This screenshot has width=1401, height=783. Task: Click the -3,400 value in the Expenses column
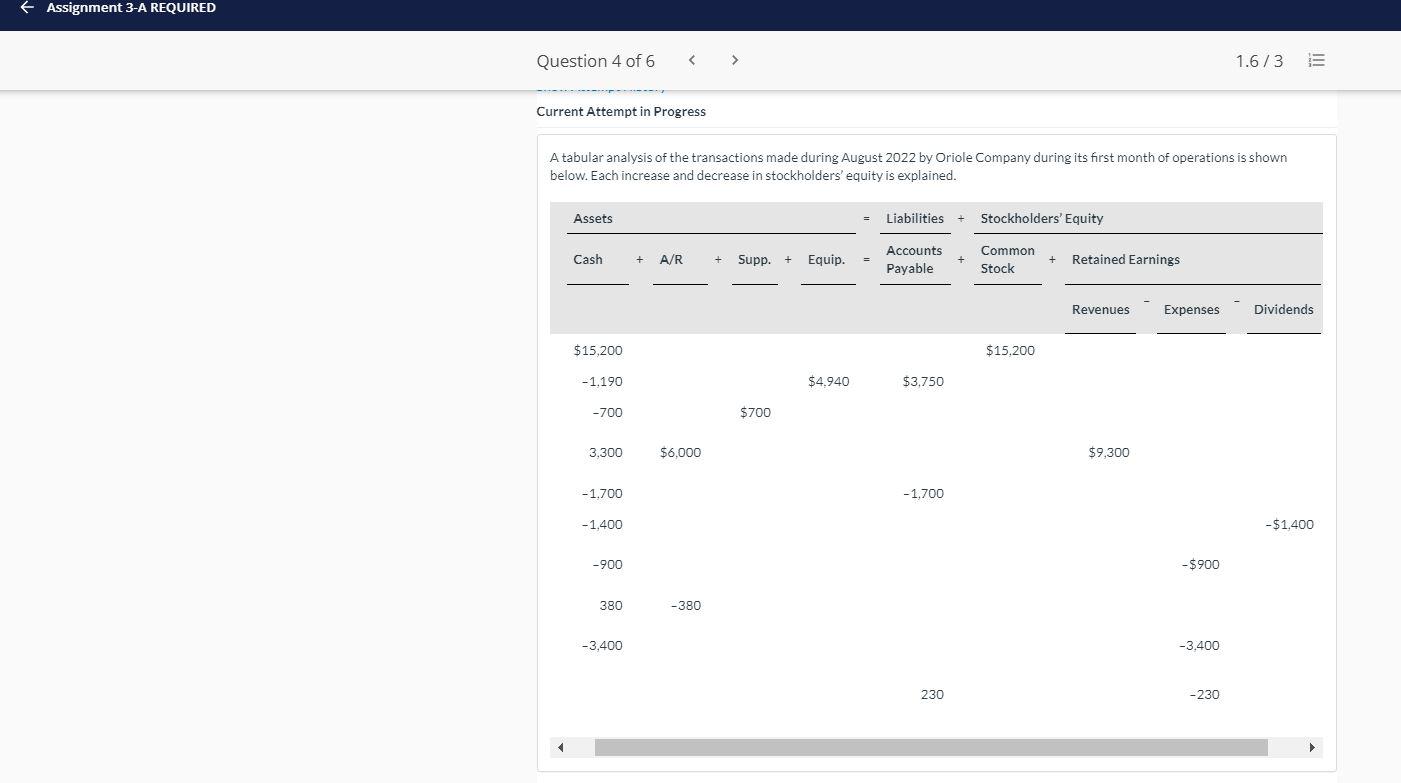[x=1200, y=645]
